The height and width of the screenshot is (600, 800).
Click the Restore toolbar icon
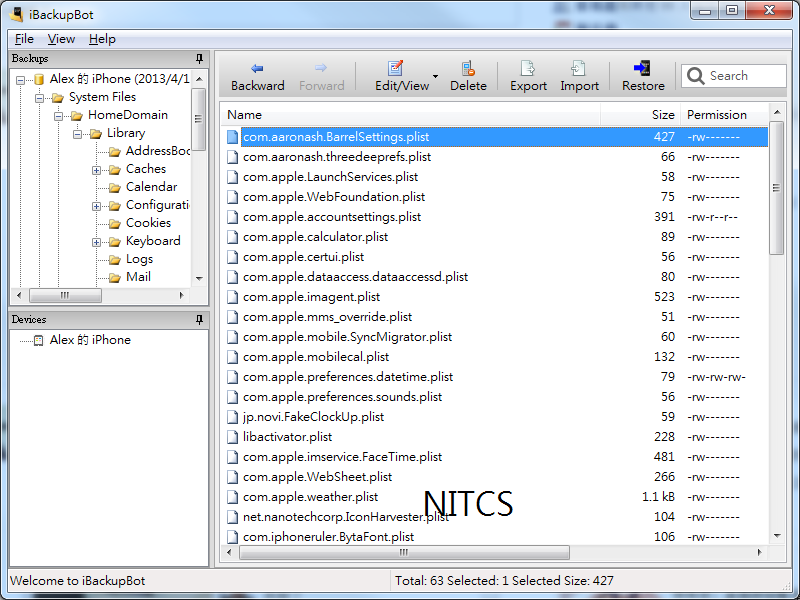tap(642, 68)
